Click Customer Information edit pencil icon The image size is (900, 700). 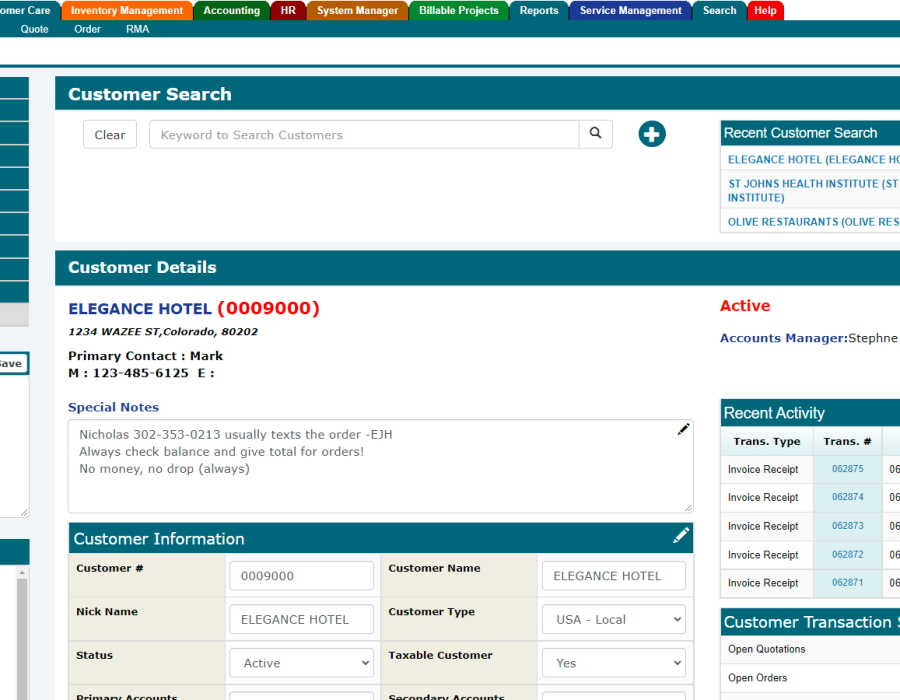[x=681, y=536]
